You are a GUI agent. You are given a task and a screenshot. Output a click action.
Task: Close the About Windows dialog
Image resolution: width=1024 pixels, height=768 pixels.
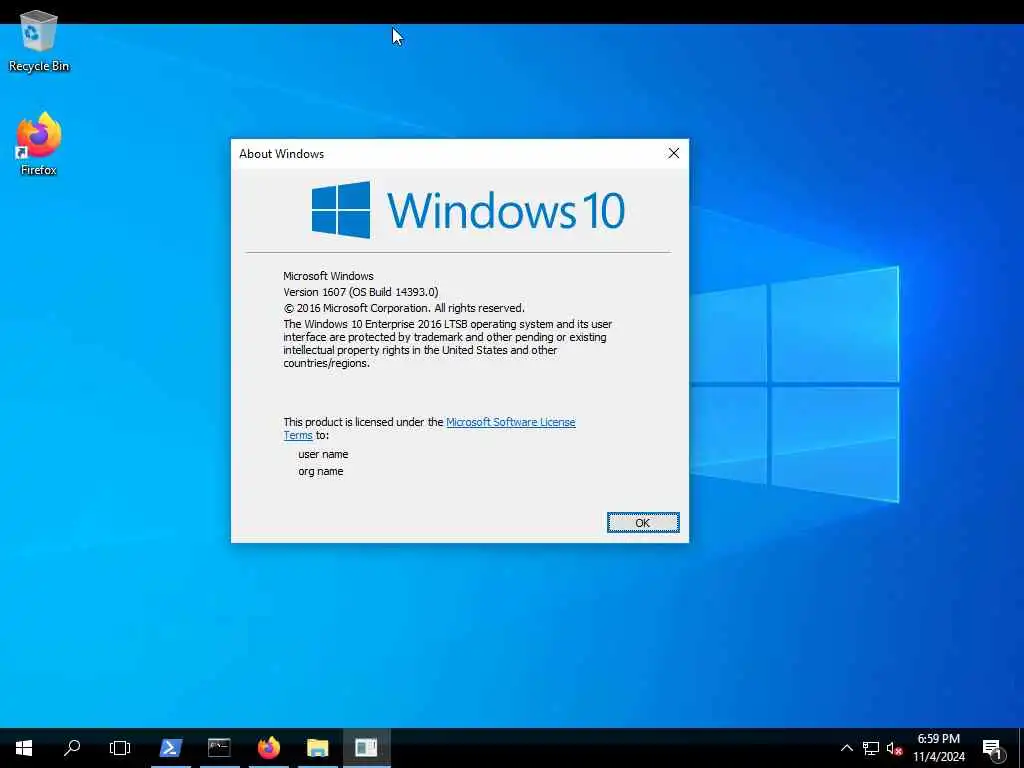click(673, 153)
